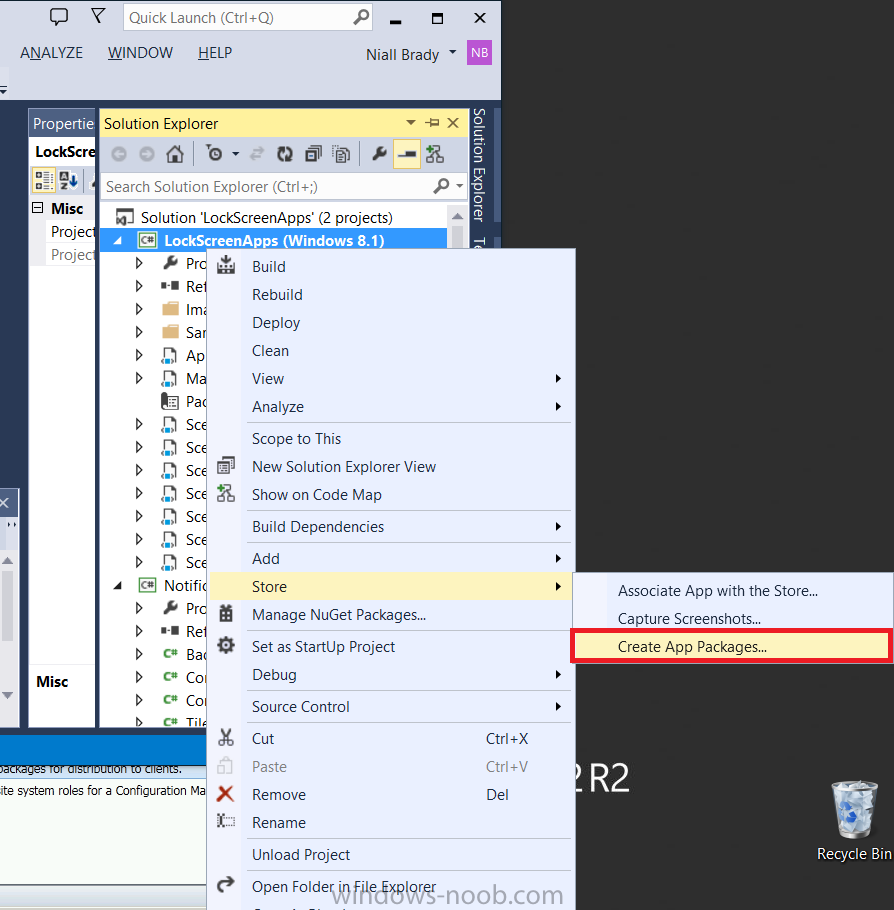Open Properties via the wrench icon
This screenshot has width=894, height=910.
(x=379, y=154)
